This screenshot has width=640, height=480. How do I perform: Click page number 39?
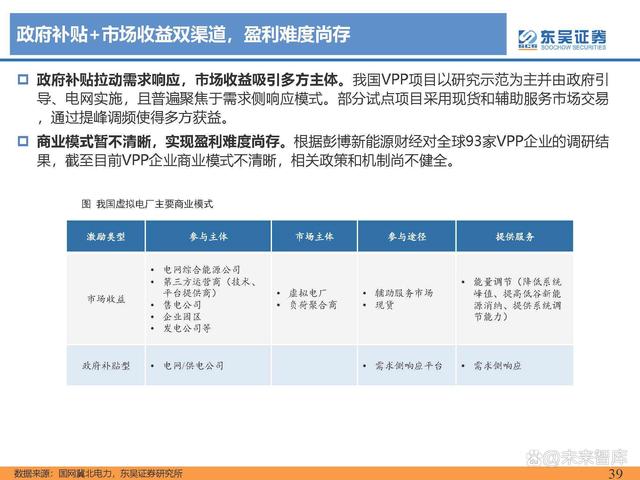(x=616, y=471)
